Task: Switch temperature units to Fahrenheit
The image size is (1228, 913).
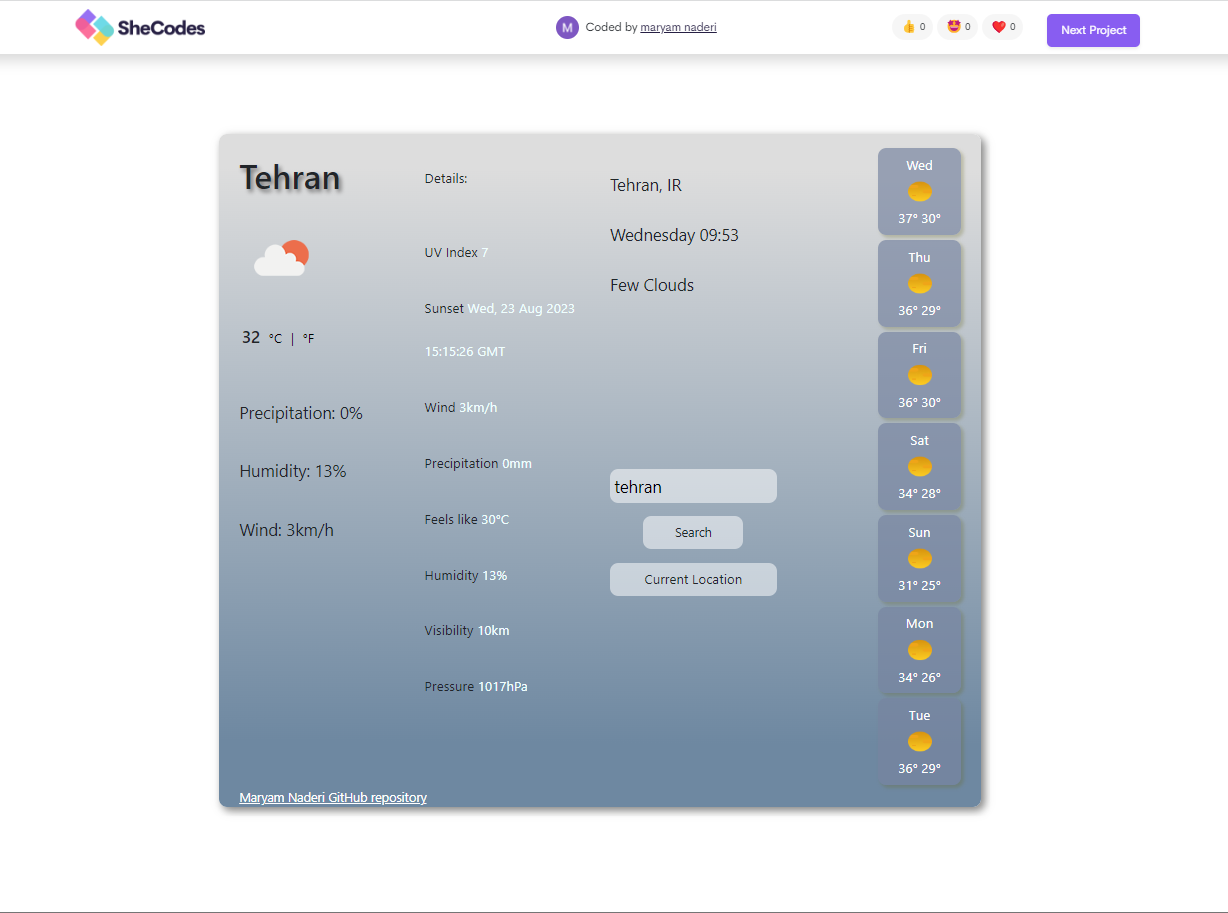Action: pyautogui.click(x=307, y=338)
